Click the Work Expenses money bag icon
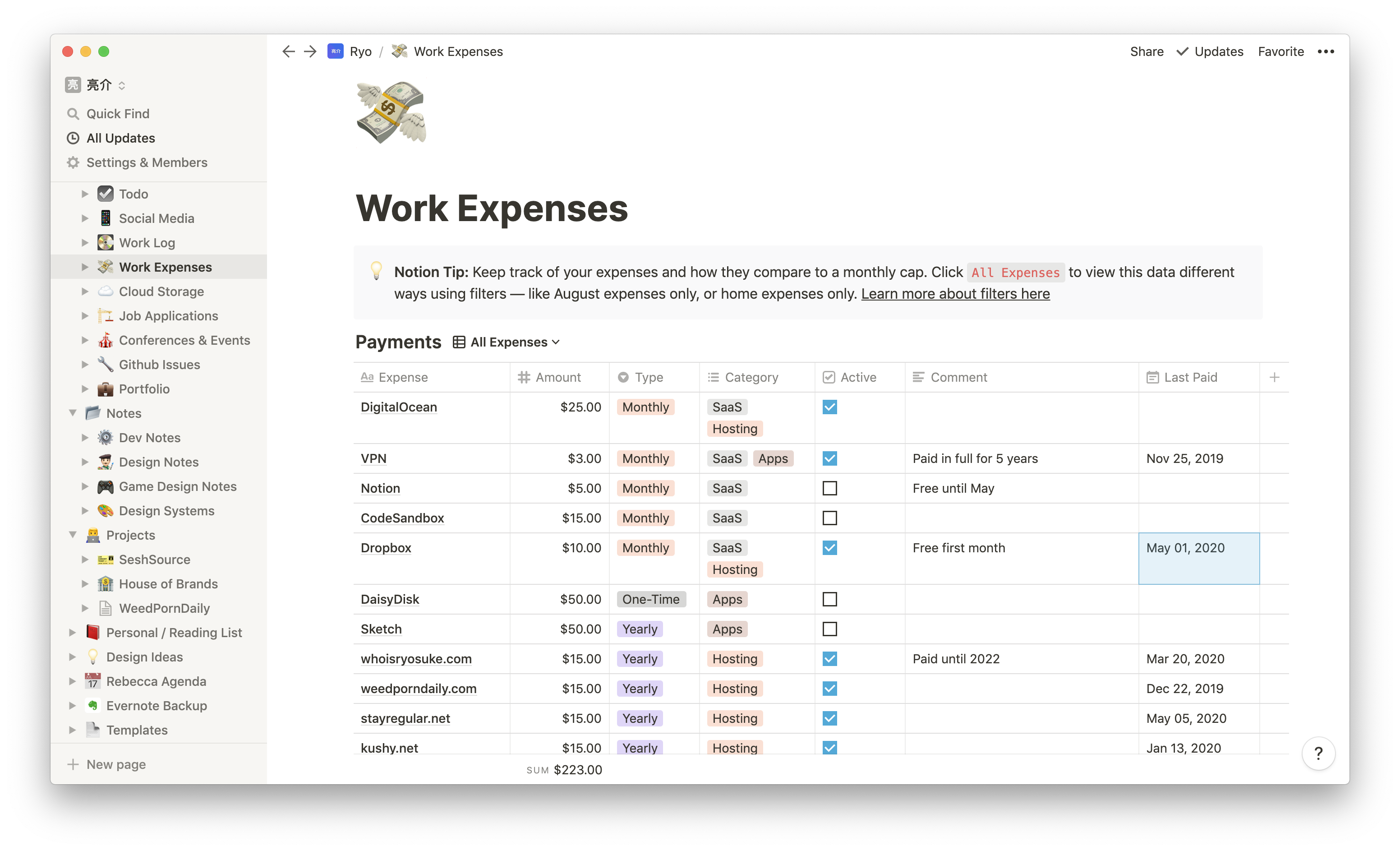 390,111
